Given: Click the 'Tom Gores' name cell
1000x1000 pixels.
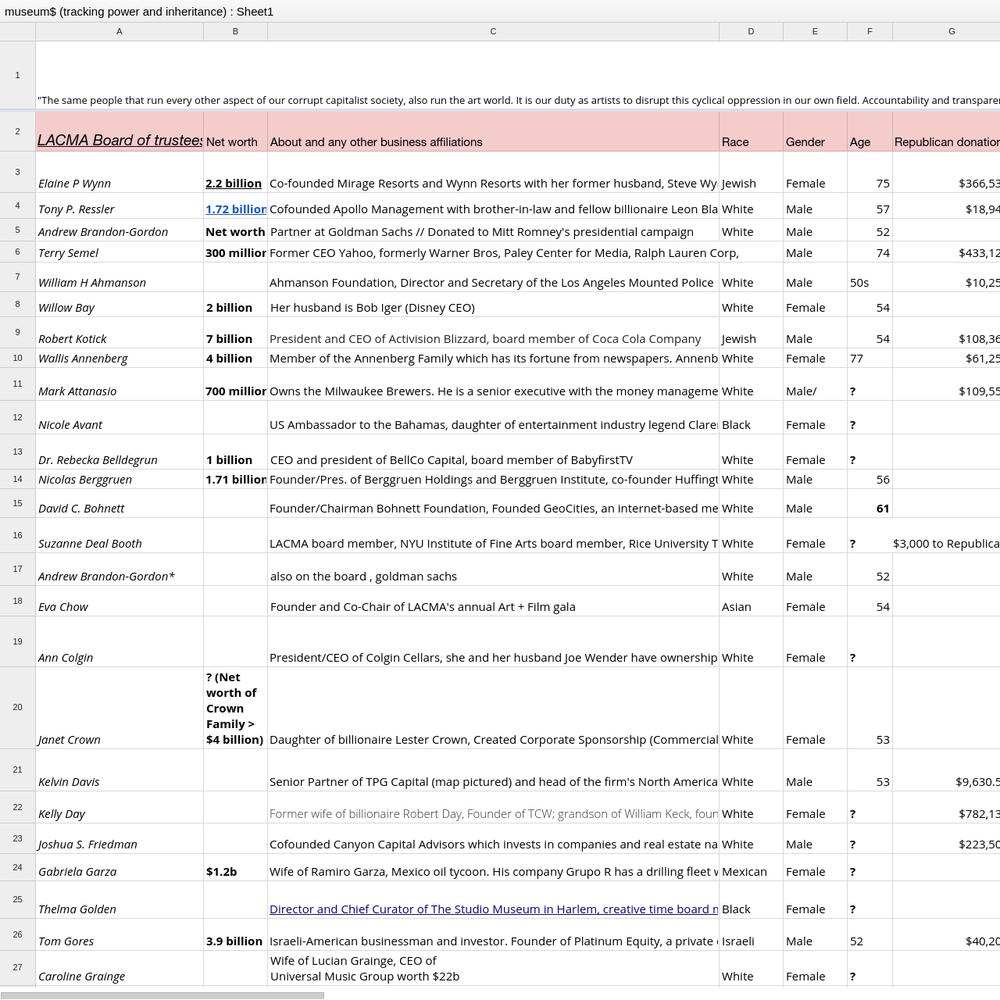Looking at the screenshot, I should [x=119, y=935].
